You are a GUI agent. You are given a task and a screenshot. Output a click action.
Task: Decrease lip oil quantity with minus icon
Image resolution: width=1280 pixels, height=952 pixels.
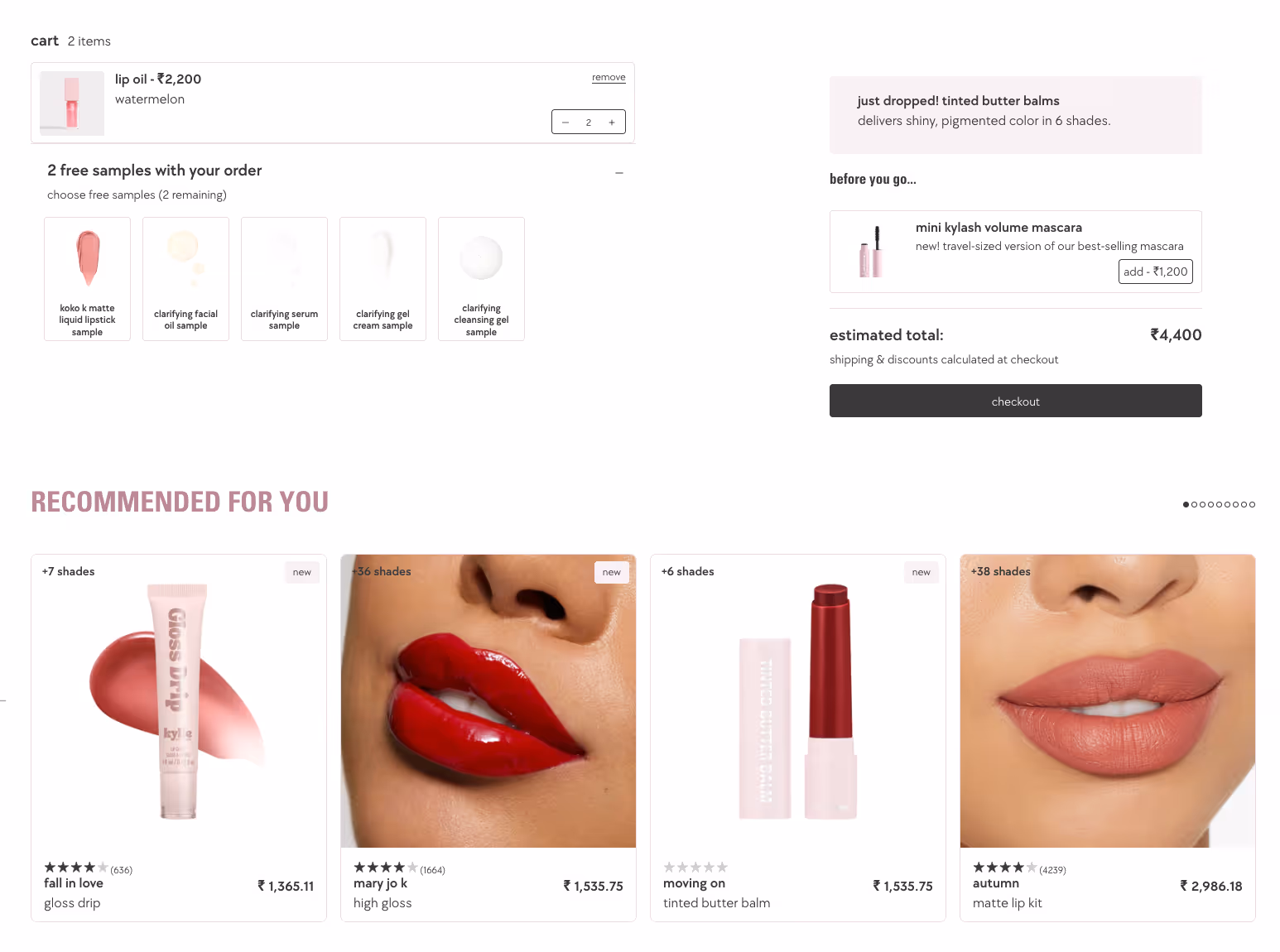click(x=565, y=123)
